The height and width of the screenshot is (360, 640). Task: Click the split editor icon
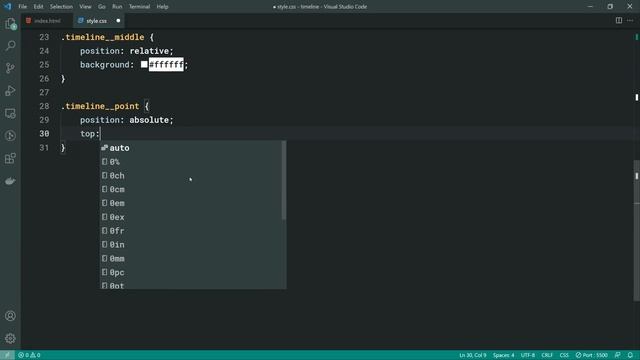pos(619,20)
